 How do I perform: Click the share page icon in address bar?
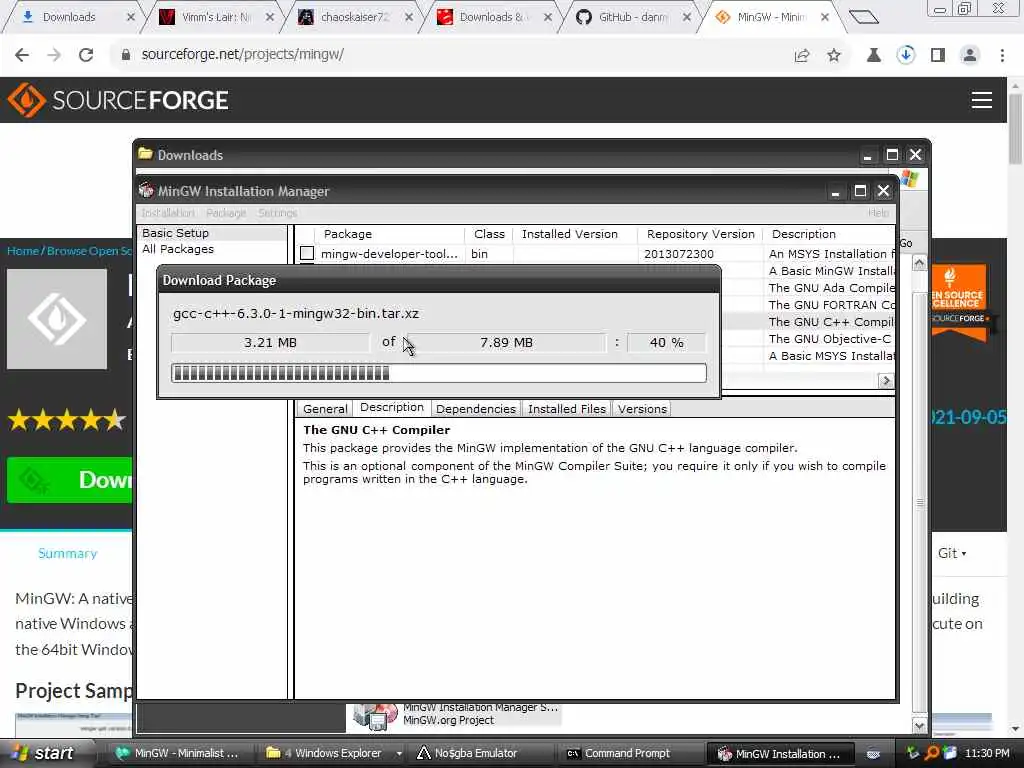(802, 56)
